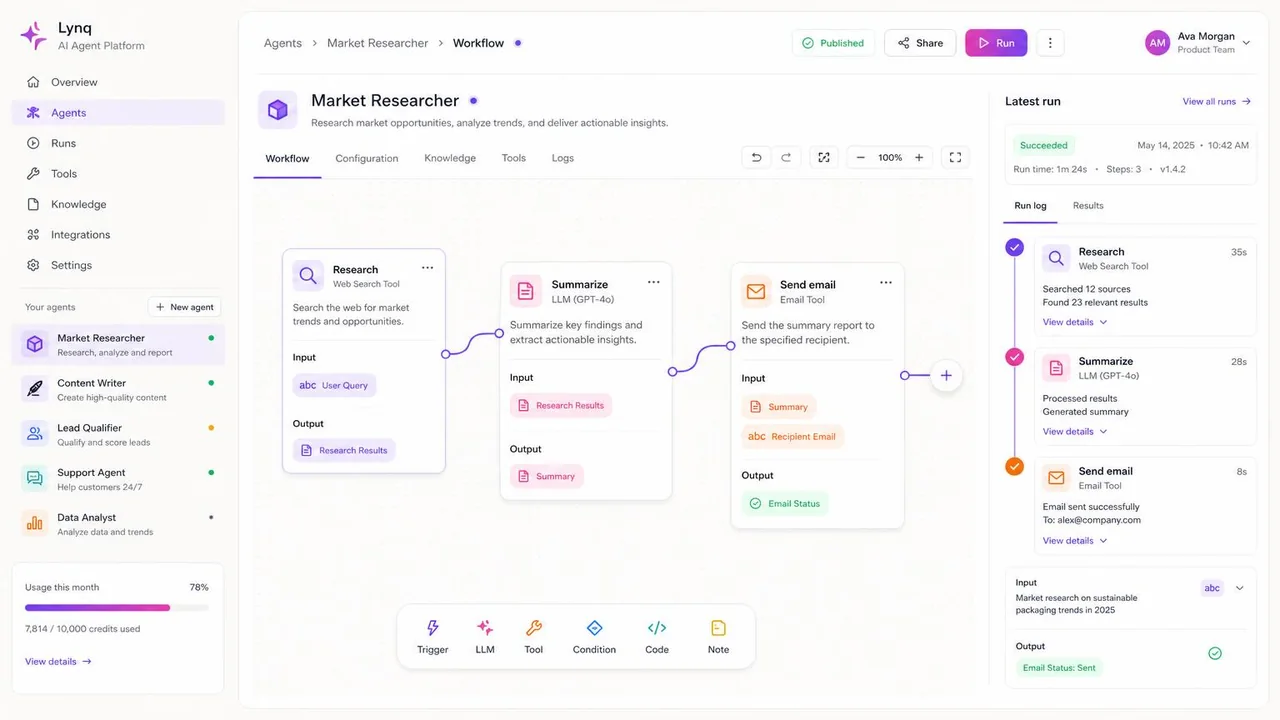Open usage View details link
Image resolution: width=1280 pixels, height=720 pixels.
(58, 661)
